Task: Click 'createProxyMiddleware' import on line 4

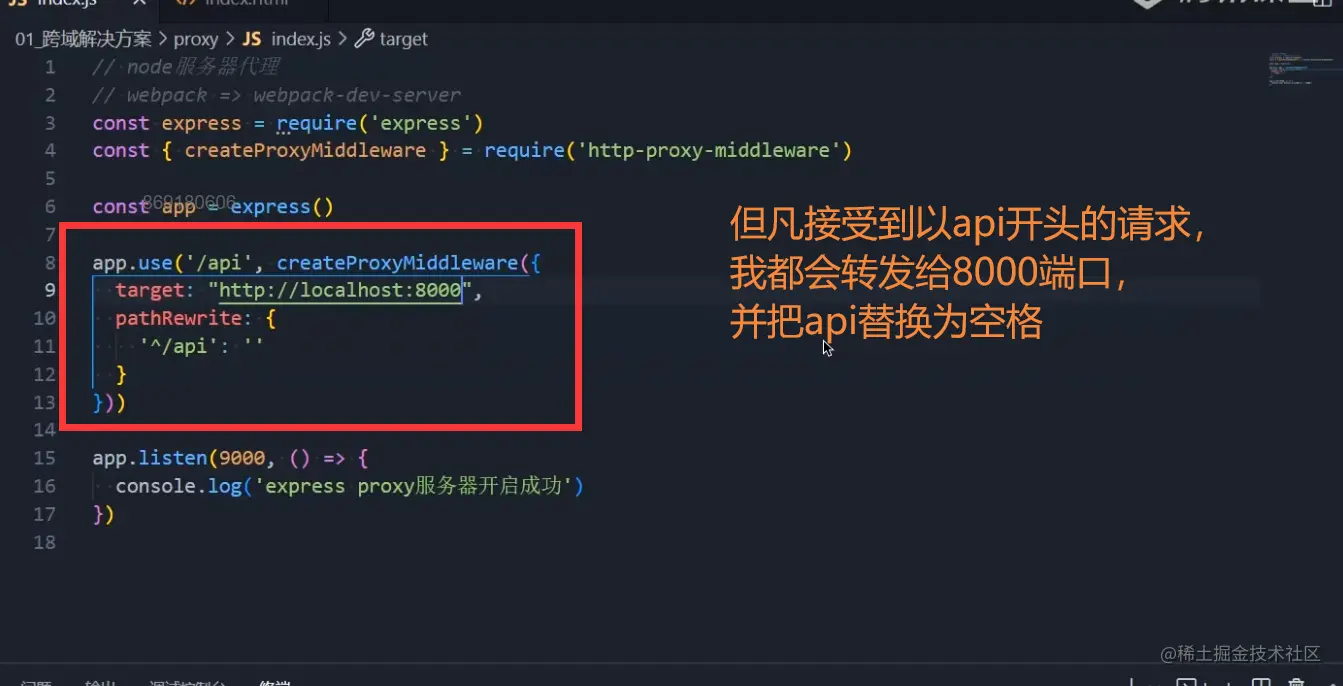Action: [305, 151]
